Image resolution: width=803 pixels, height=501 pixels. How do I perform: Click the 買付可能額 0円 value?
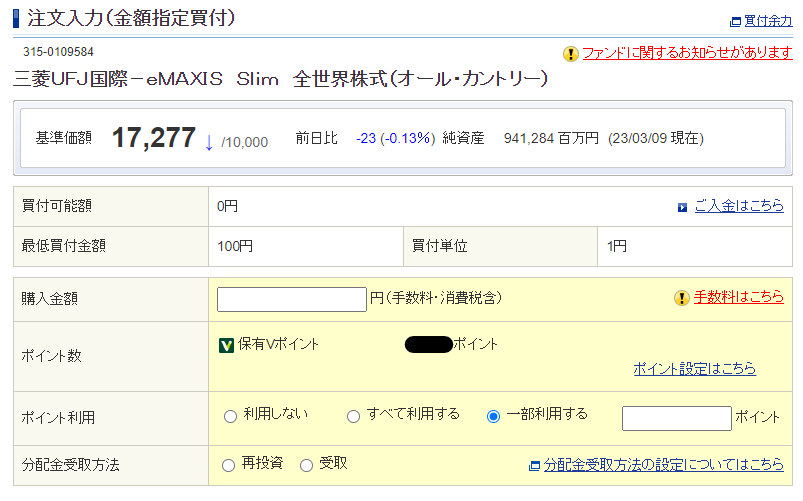(227, 206)
